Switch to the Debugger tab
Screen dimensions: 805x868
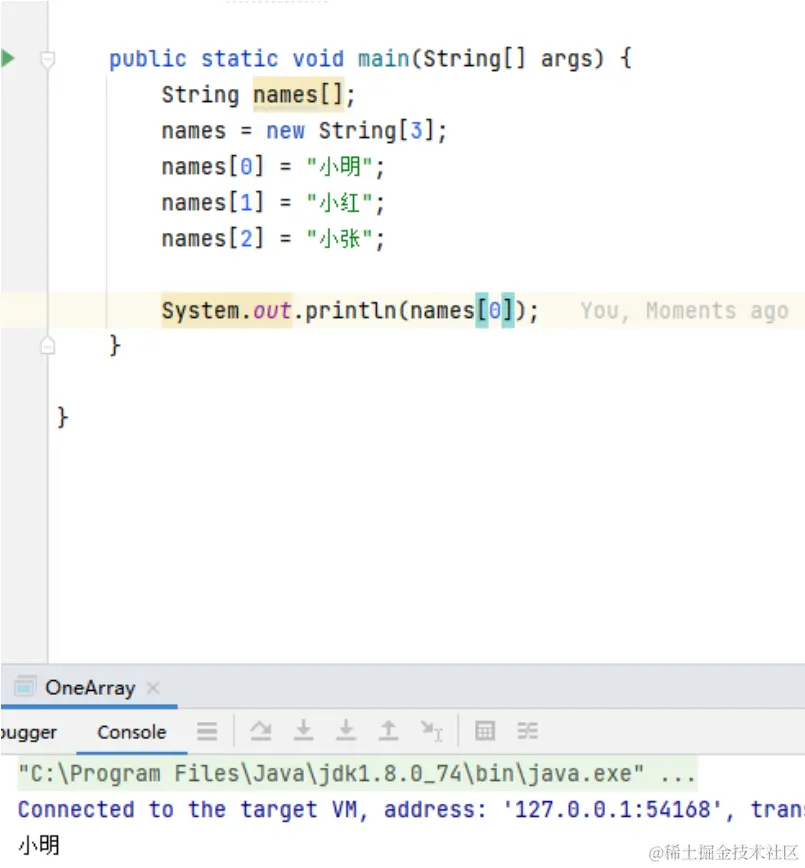(x=28, y=732)
